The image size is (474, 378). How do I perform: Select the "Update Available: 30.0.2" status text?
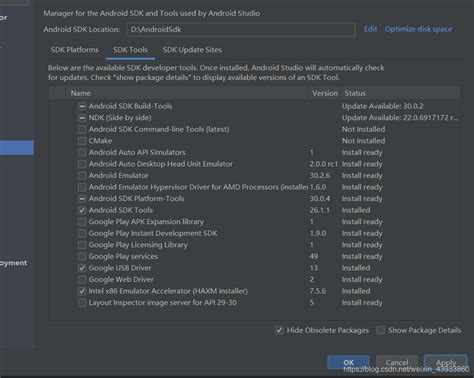383,106
